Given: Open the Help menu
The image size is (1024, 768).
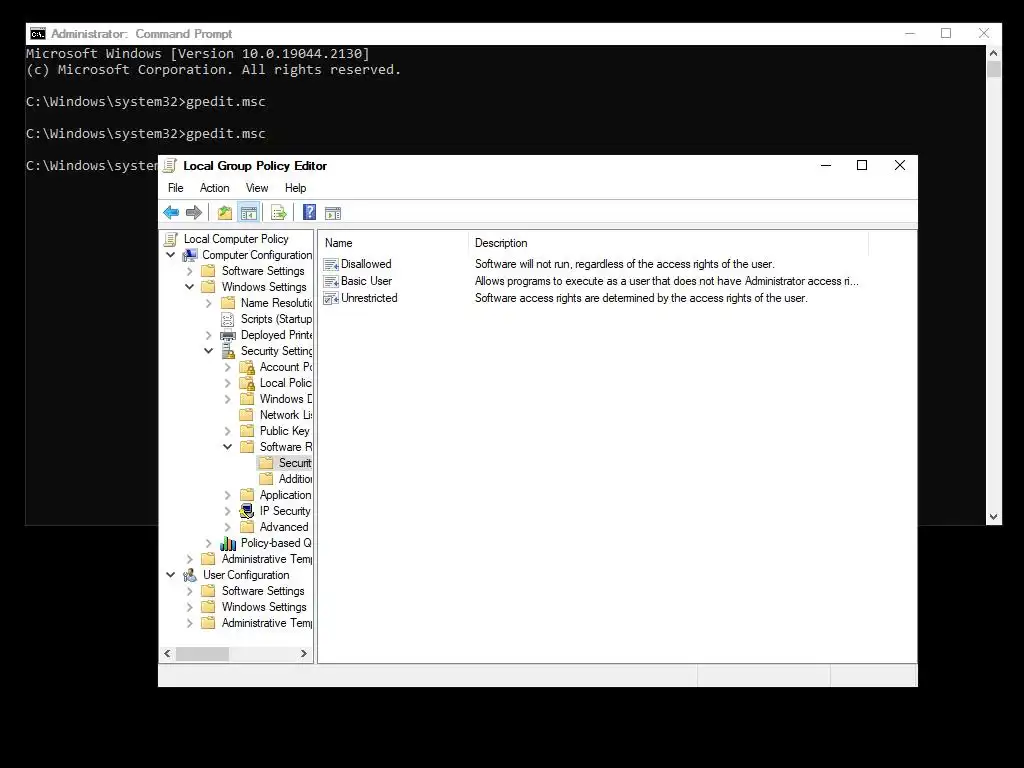Looking at the screenshot, I should [295, 188].
